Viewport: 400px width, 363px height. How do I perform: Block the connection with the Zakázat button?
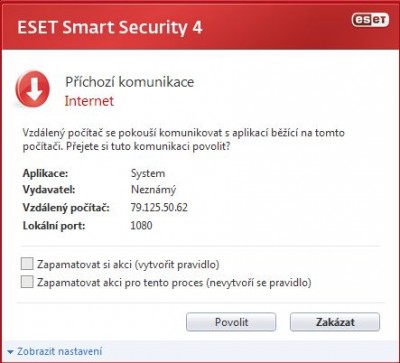pos(335,322)
